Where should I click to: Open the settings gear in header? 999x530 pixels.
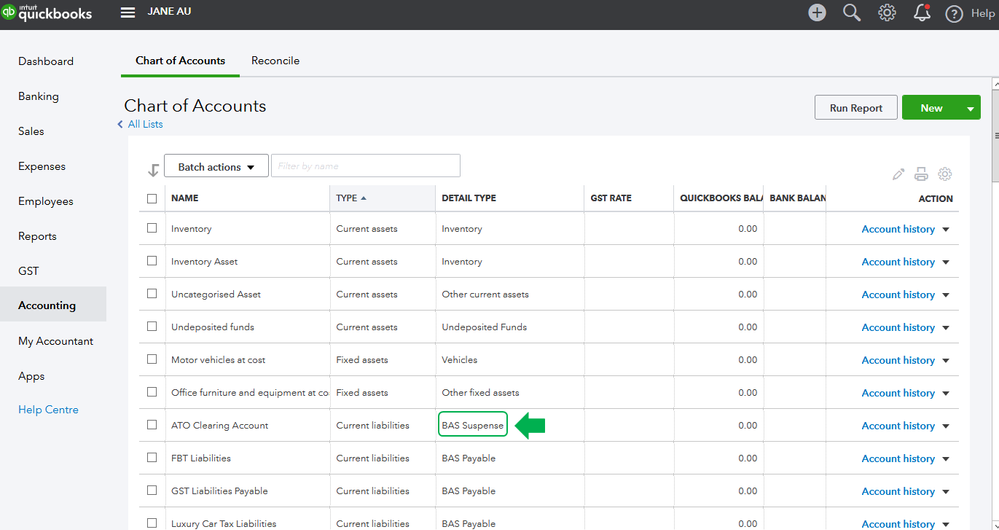click(886, 13)
